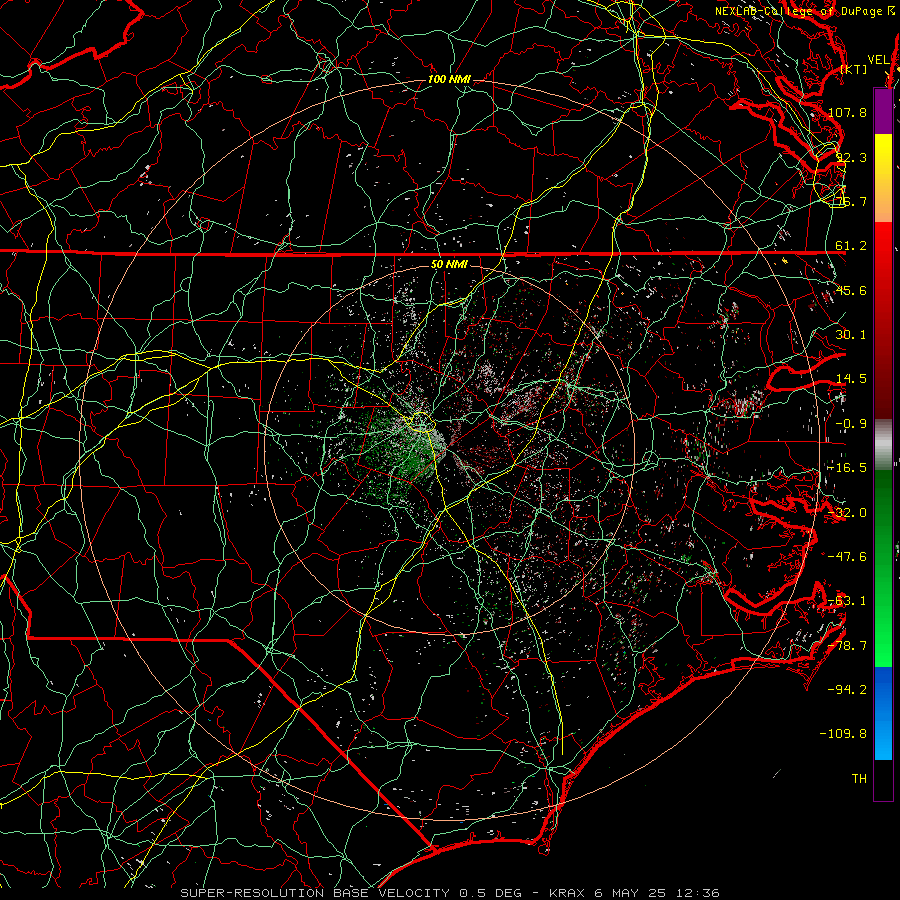This screenshot has height=900, width=900.
Task: Click the black TH segment of the scale
Action: click(883, 779)
